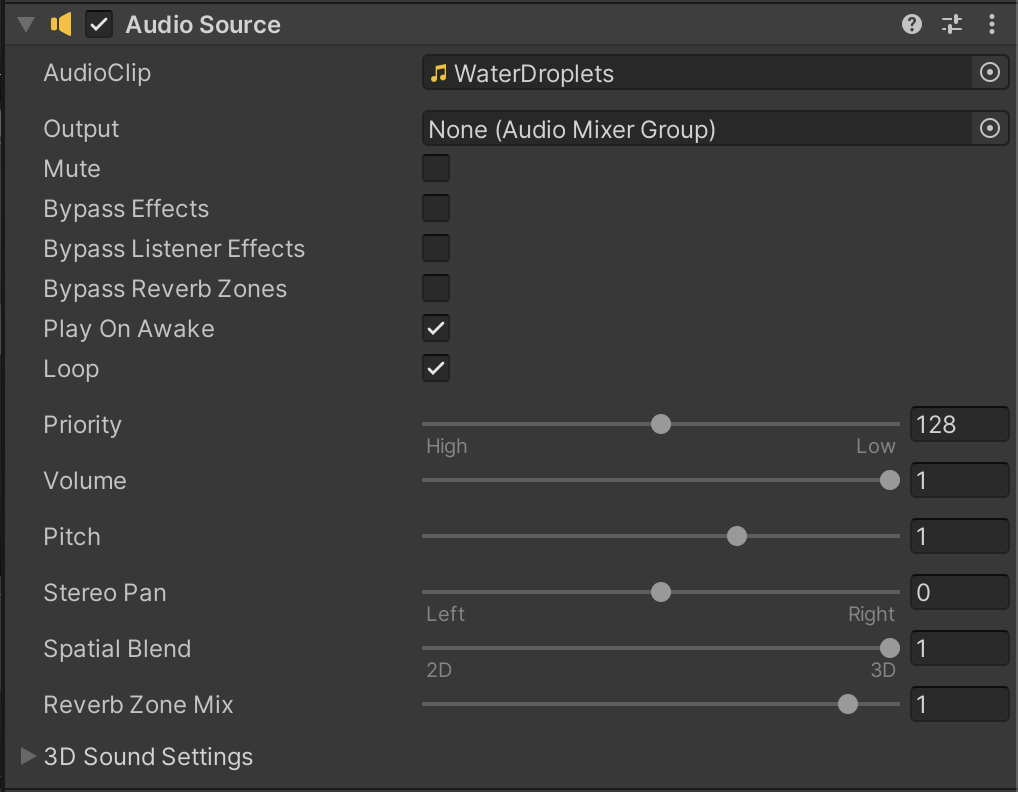This screenshot has width=1018, height=792.
Task: Click the Audio Source speaker icon
Action: [62, 25]
